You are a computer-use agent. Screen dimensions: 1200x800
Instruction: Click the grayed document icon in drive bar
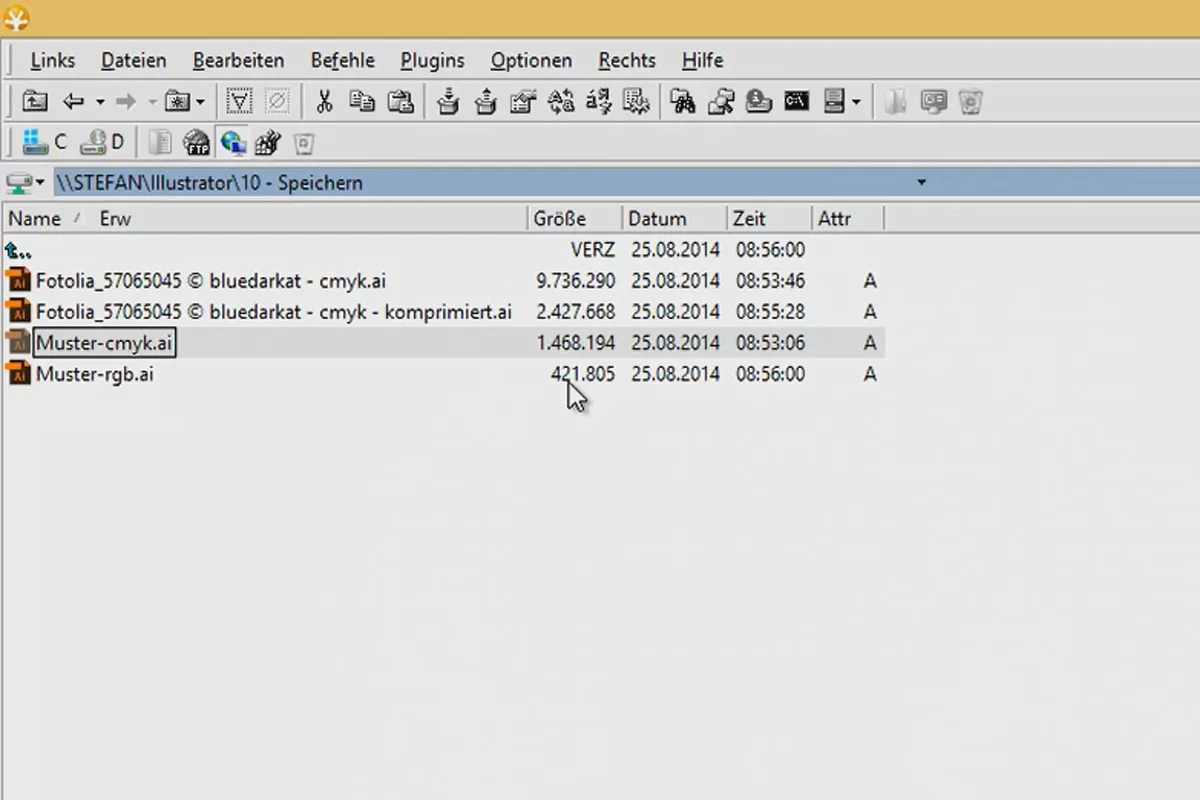[x=160, y=143]
